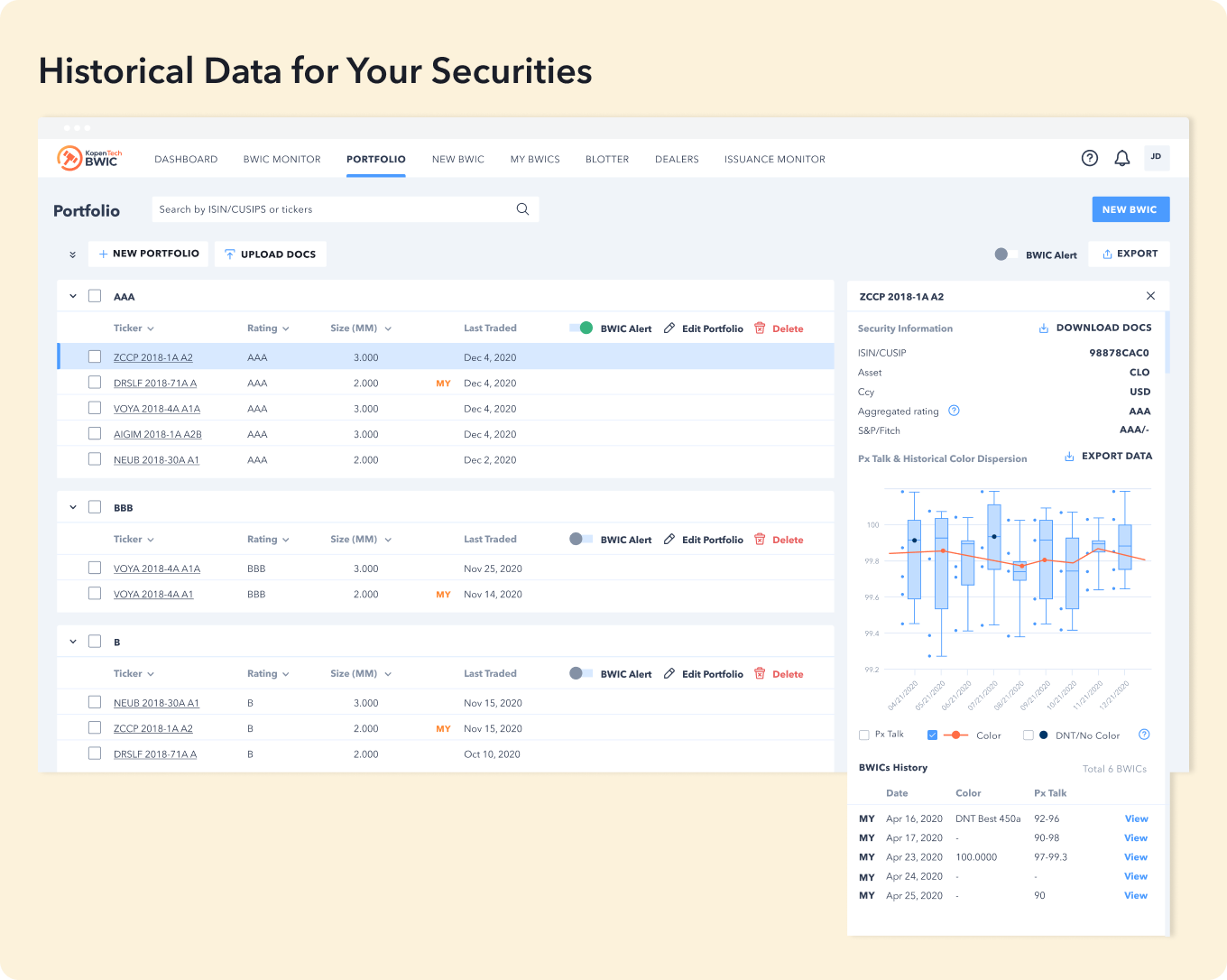Switch to the BWIC Monitor tab

281,160
